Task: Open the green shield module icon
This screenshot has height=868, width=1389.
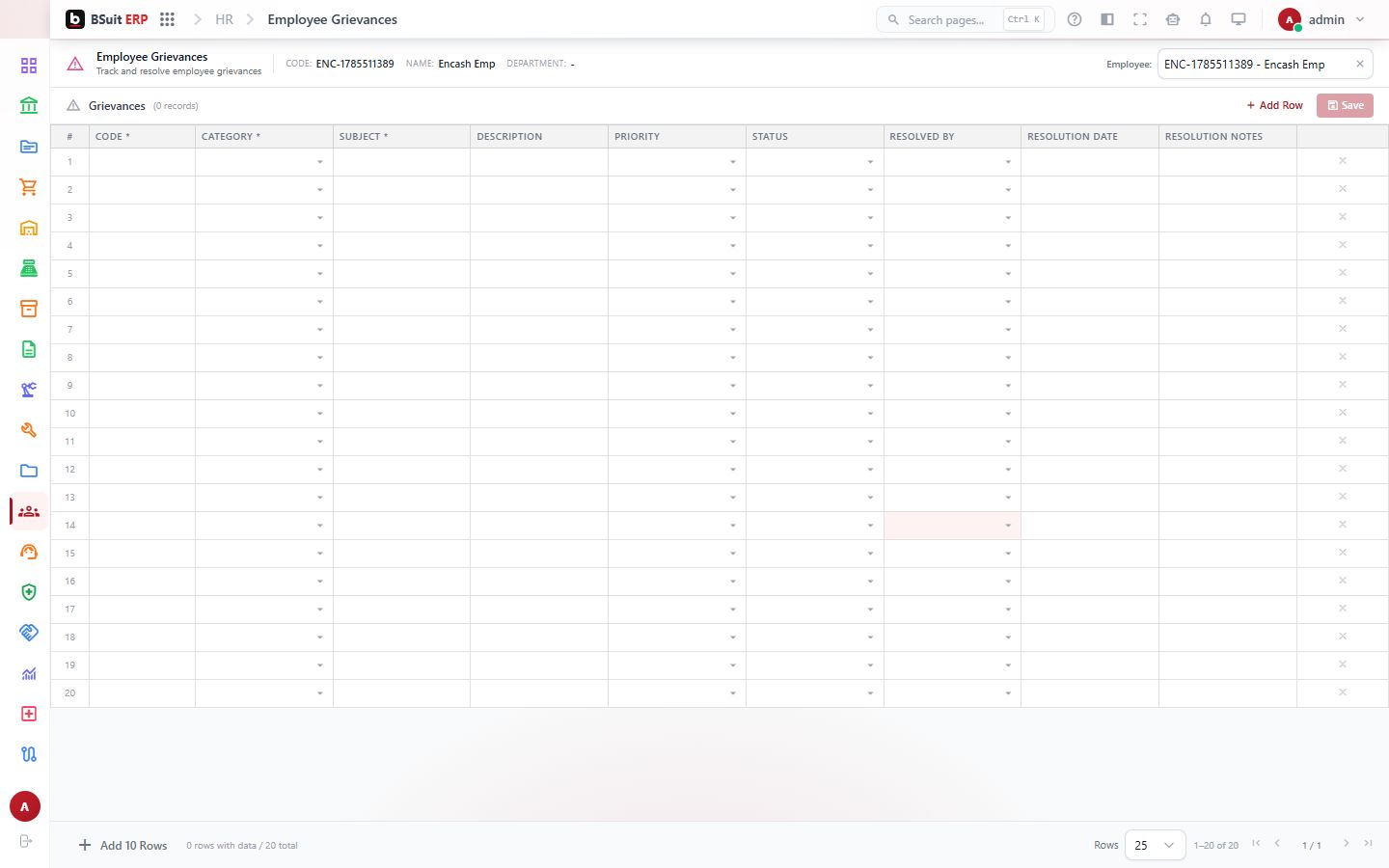Action: pos(29,592)
